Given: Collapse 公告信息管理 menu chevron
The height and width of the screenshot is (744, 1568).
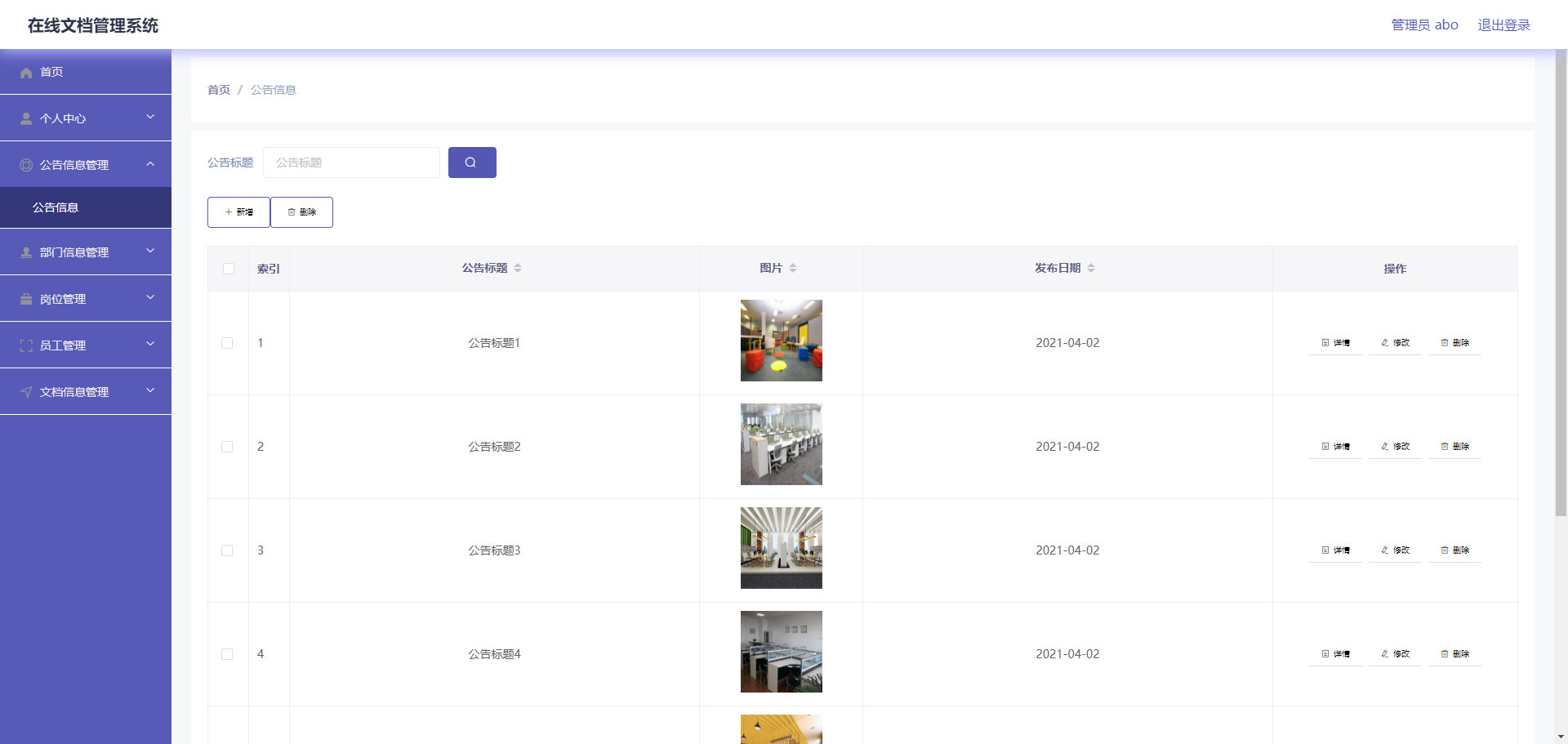Looking at the screenshot, I should [150, 163].
